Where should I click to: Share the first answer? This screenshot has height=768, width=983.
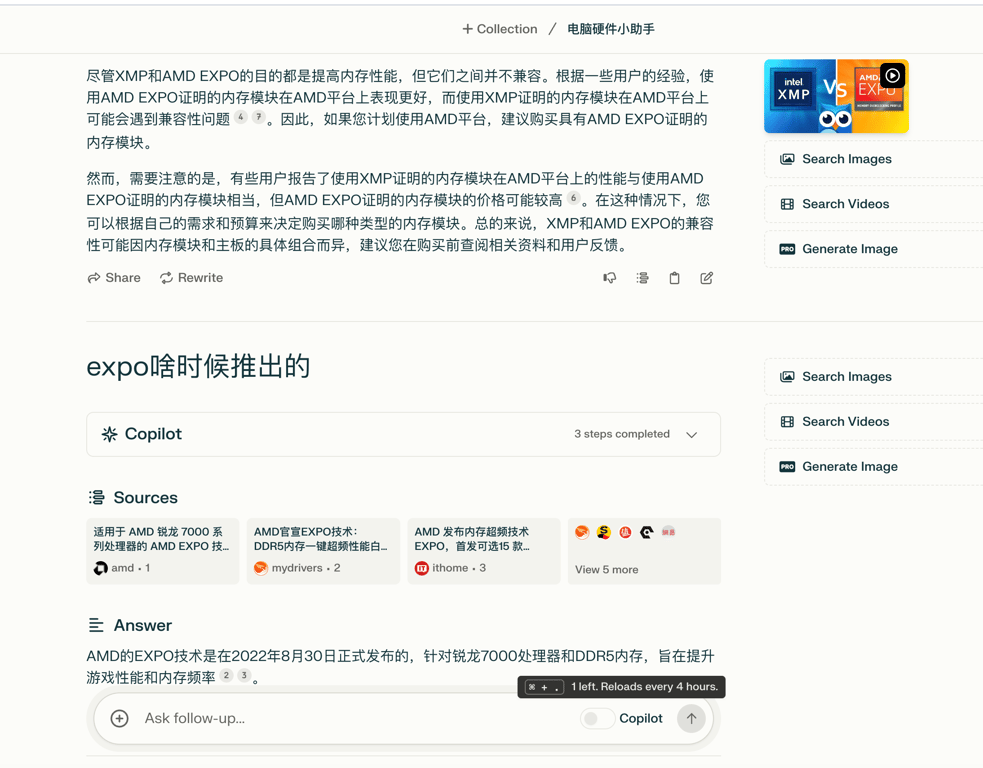[x=114, y=278]
